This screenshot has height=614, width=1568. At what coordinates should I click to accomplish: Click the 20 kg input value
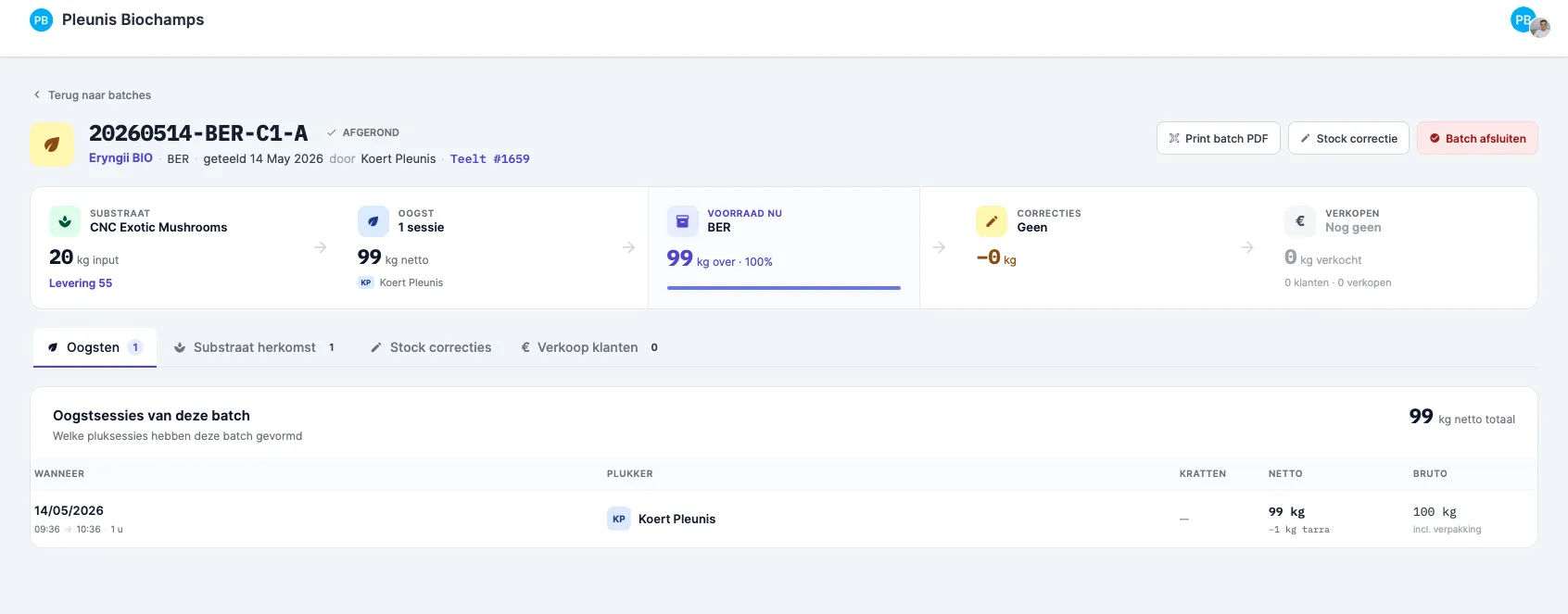pos(84,257)
